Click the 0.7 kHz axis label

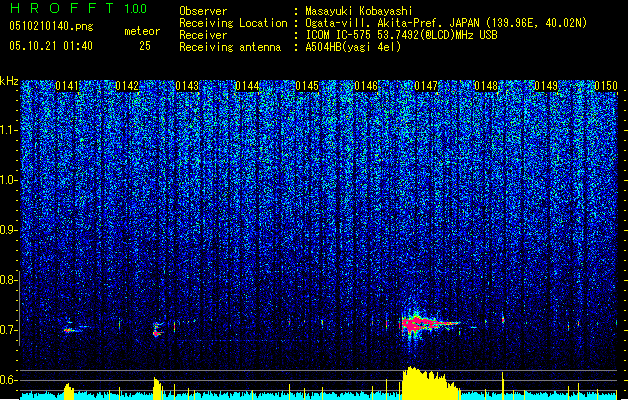click(8, 330)
